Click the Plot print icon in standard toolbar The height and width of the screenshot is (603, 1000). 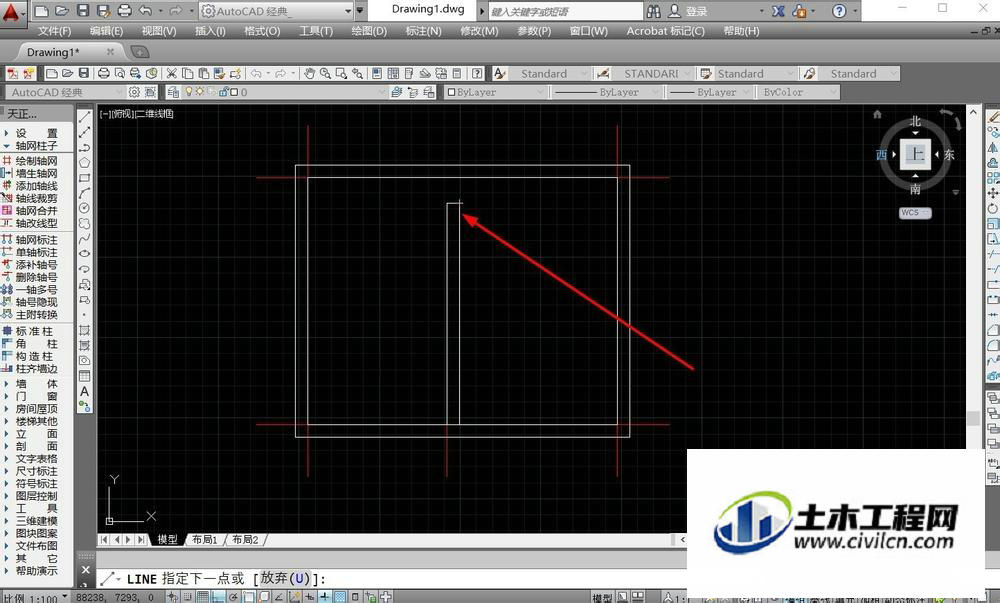tap(103, 73)
